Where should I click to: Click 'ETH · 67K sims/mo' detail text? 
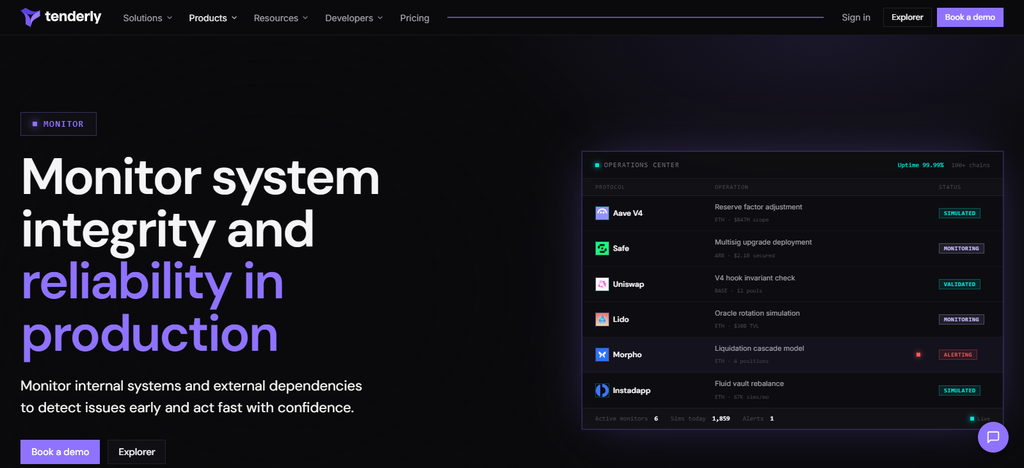(x=742, y=397)
